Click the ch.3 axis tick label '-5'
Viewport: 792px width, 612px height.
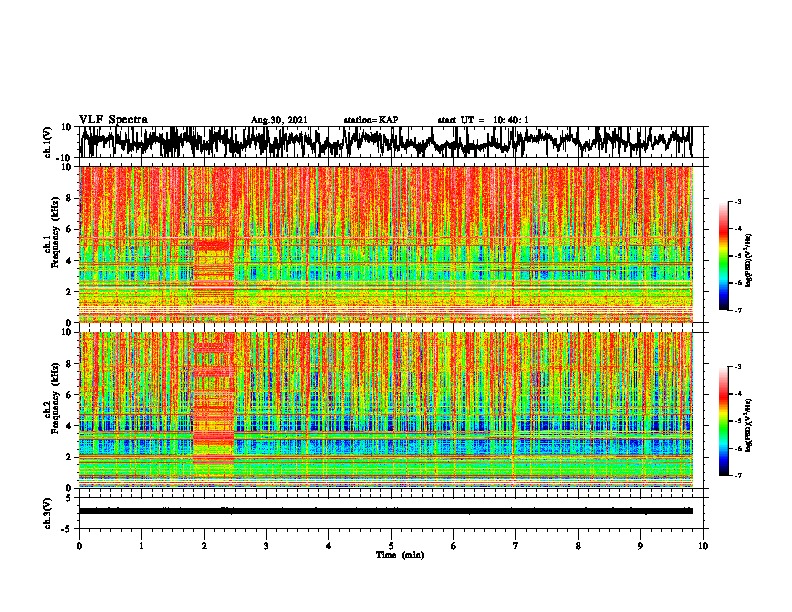(67, 528)
